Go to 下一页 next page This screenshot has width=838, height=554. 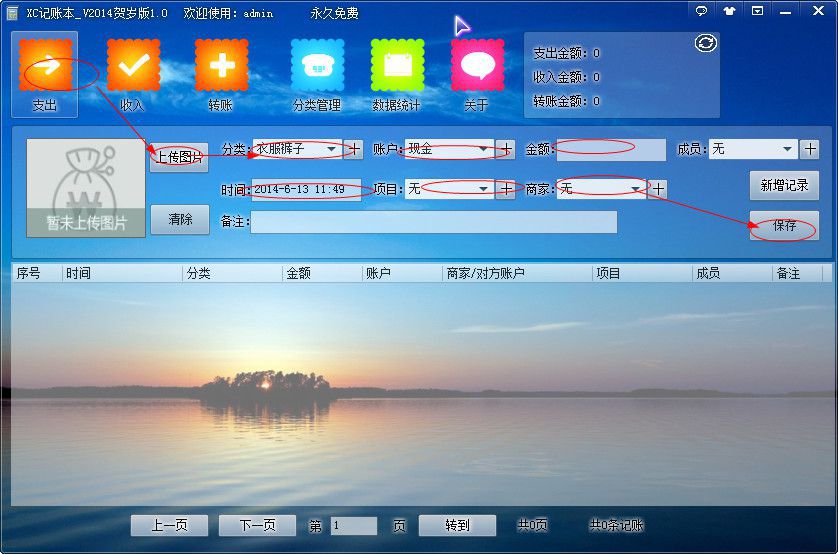click(x=257, y=525)
